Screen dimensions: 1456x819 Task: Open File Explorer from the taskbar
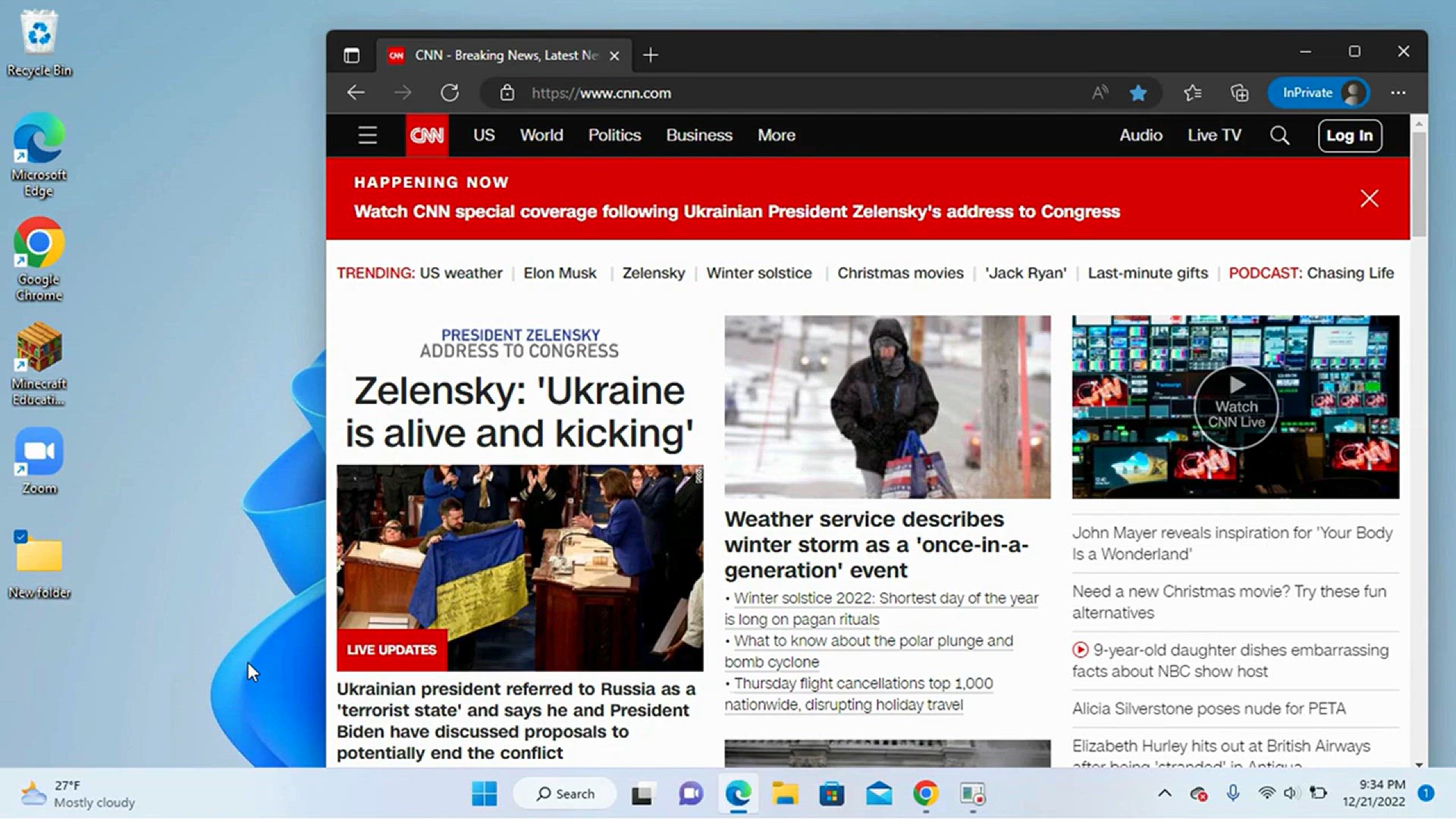(785, 794)
